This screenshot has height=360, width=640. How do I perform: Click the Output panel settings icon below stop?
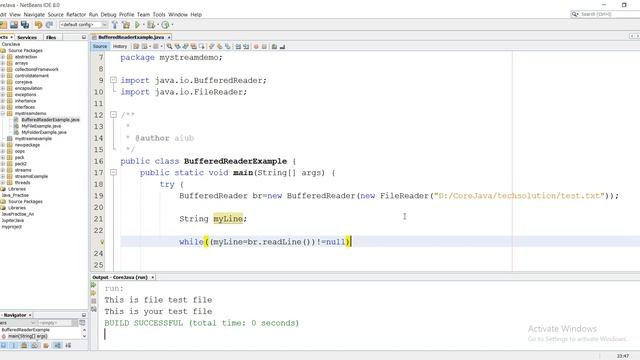point(93,309)
